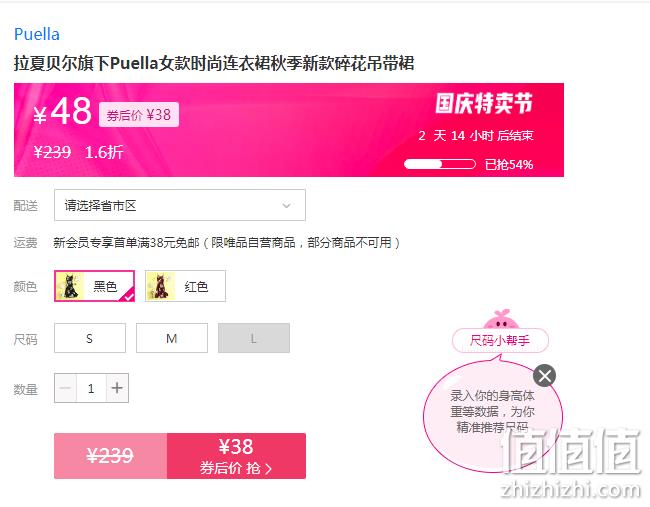Screen dimensions: 650x507
Task: Click the 国庆特卖节 promotion banner title
Action: pos(484,103)
